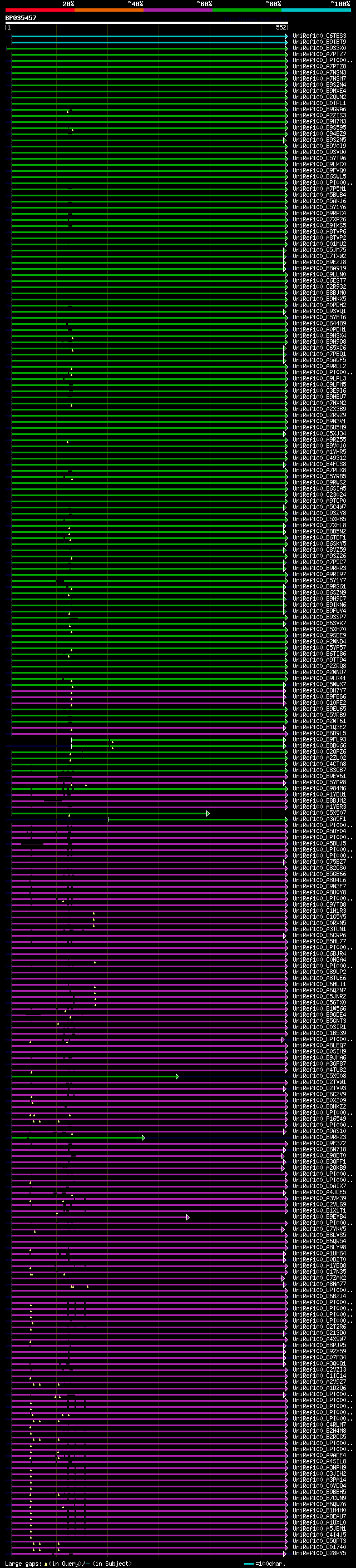The width and height of the screenshot is (356, 1568).
Task: Click the orange ~40% identity legend bar
Action: [109, 10]
